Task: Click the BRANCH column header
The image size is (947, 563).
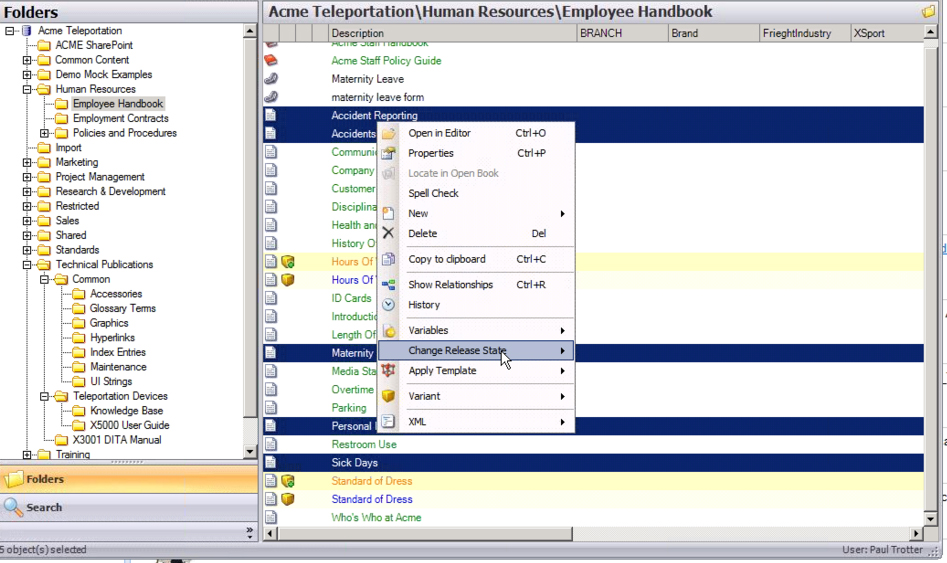Action: pos(623,33)
